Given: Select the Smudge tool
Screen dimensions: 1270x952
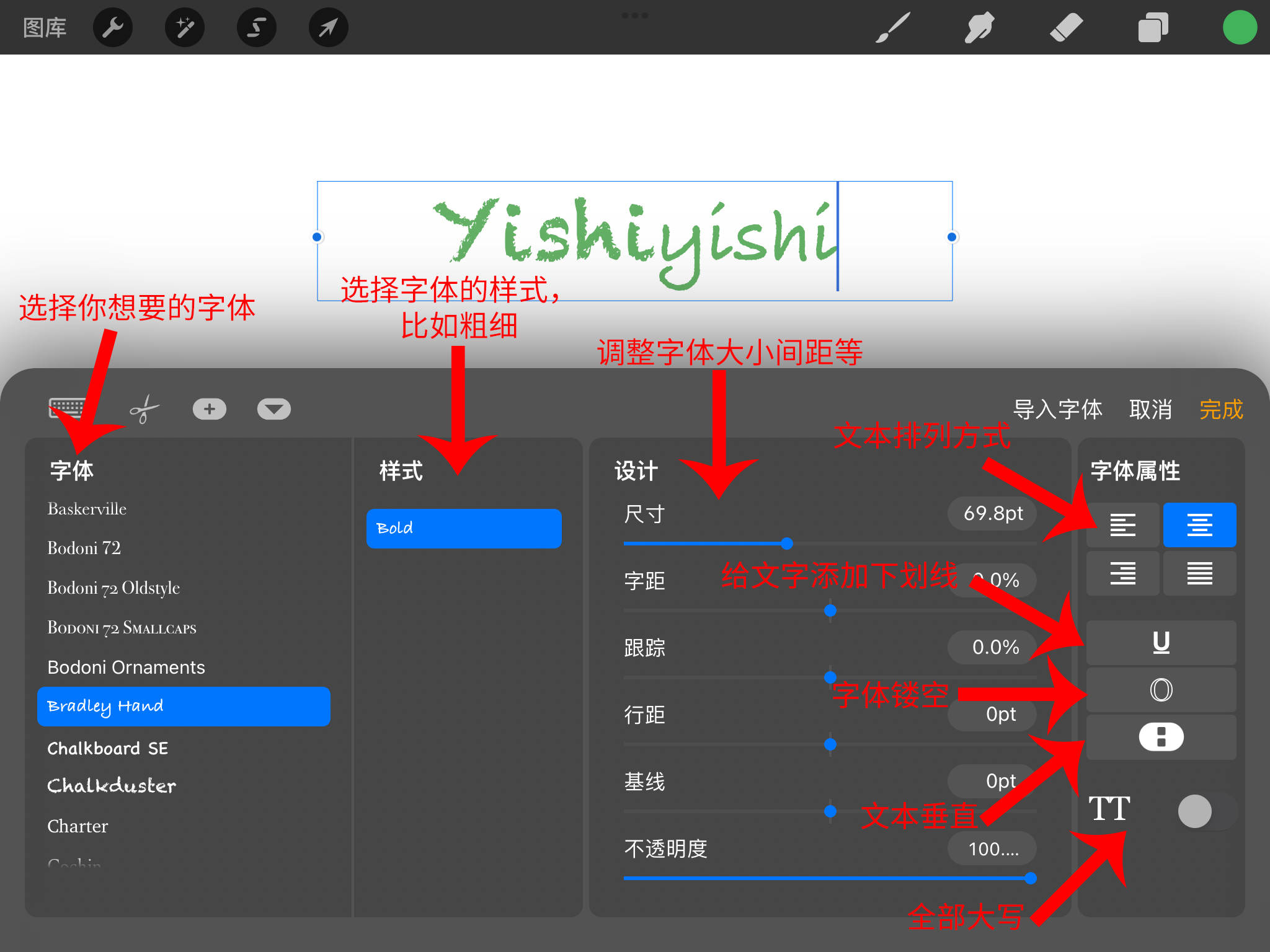Looking at the screenshot, I should pyautogui.click(x=980, y=27).
